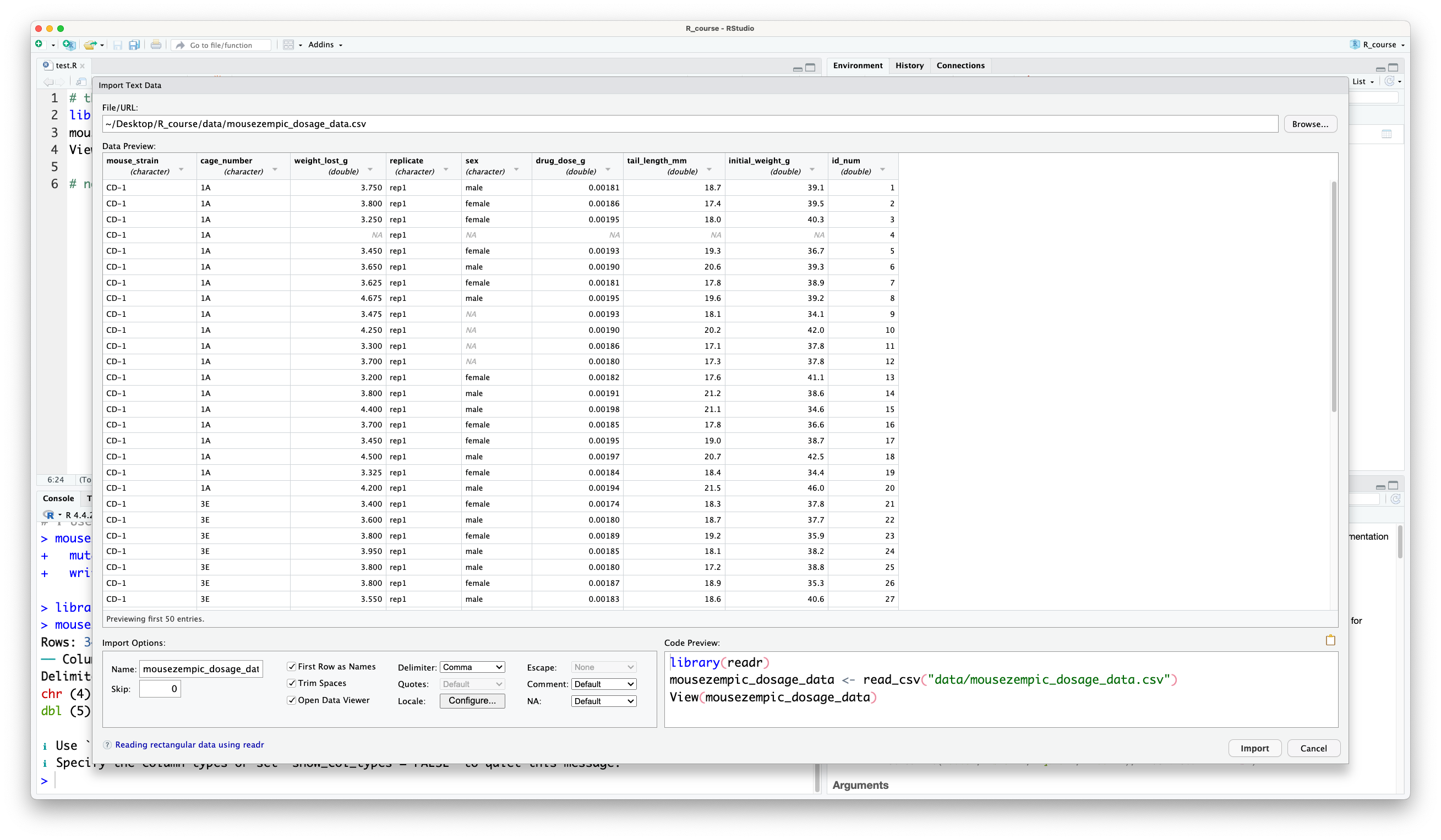The width and height of the screenshot is (1441, 840).
Task: Click the Save All documents icon
Action: coord(134,45)
